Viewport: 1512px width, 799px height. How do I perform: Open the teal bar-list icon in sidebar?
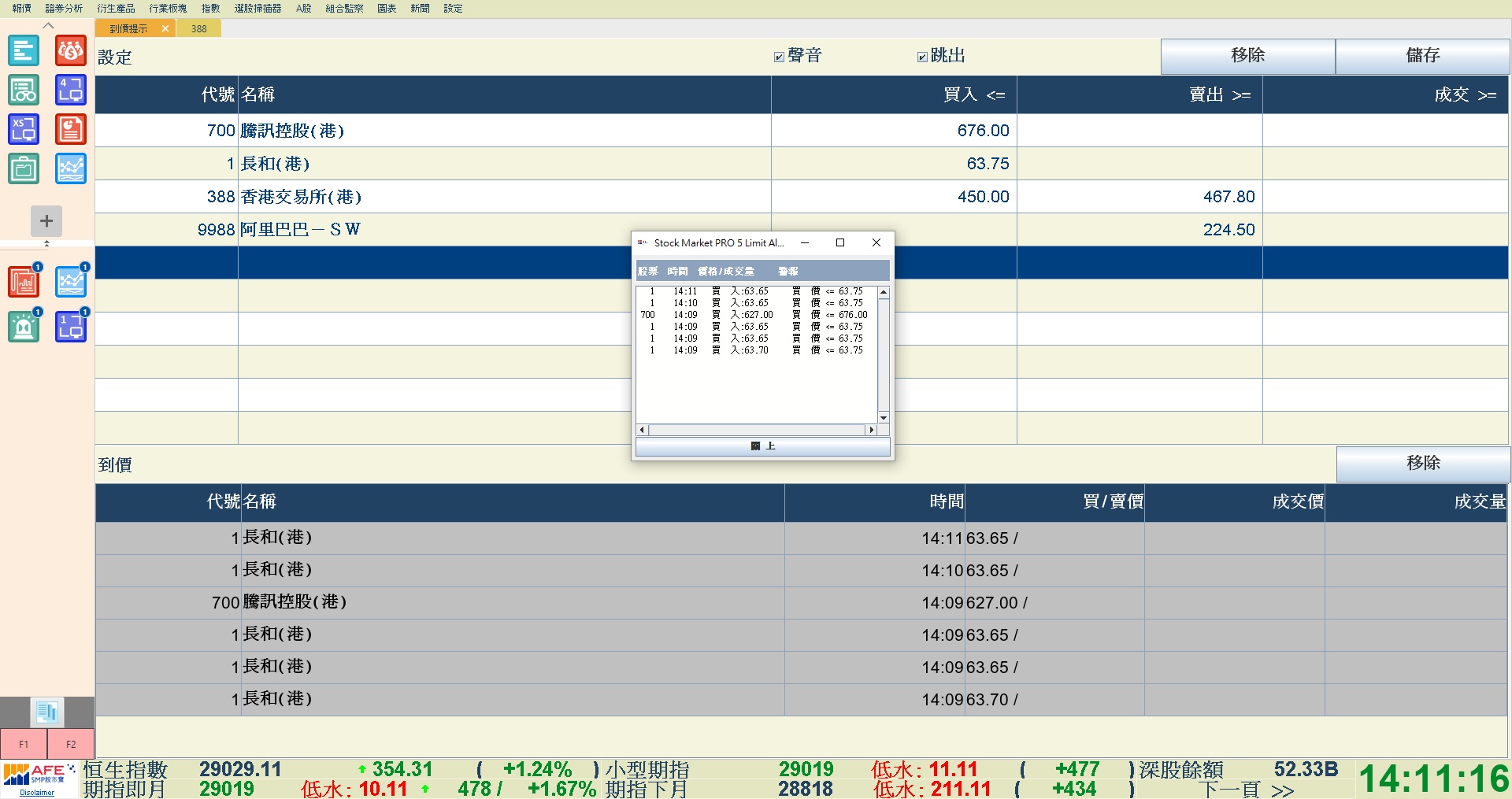pos(24,51)
